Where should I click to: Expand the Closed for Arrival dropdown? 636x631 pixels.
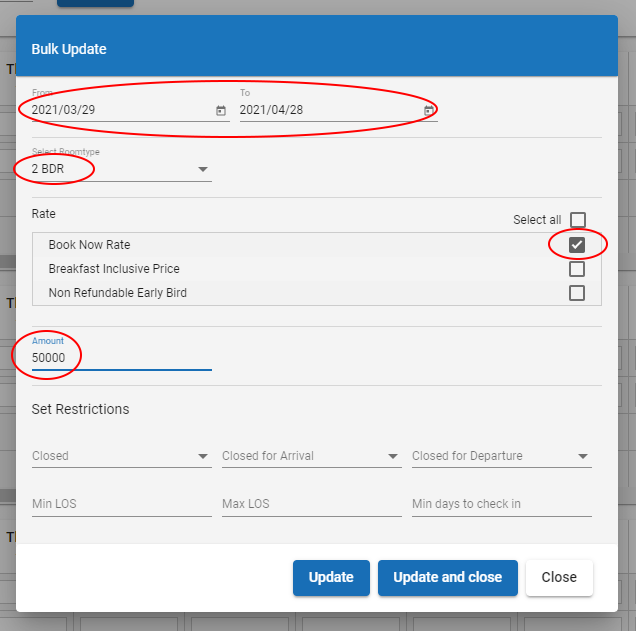point(311,456)
